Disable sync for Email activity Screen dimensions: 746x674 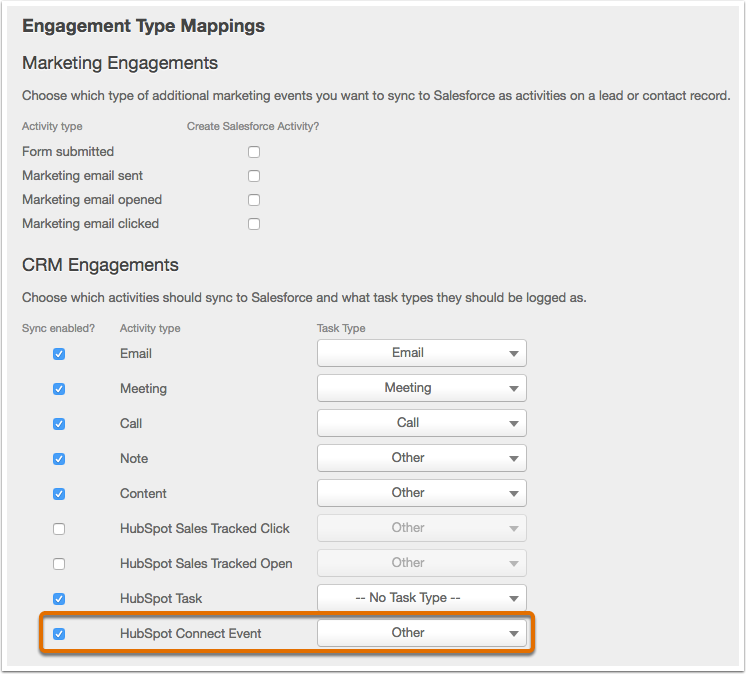[x=59, y=354]
